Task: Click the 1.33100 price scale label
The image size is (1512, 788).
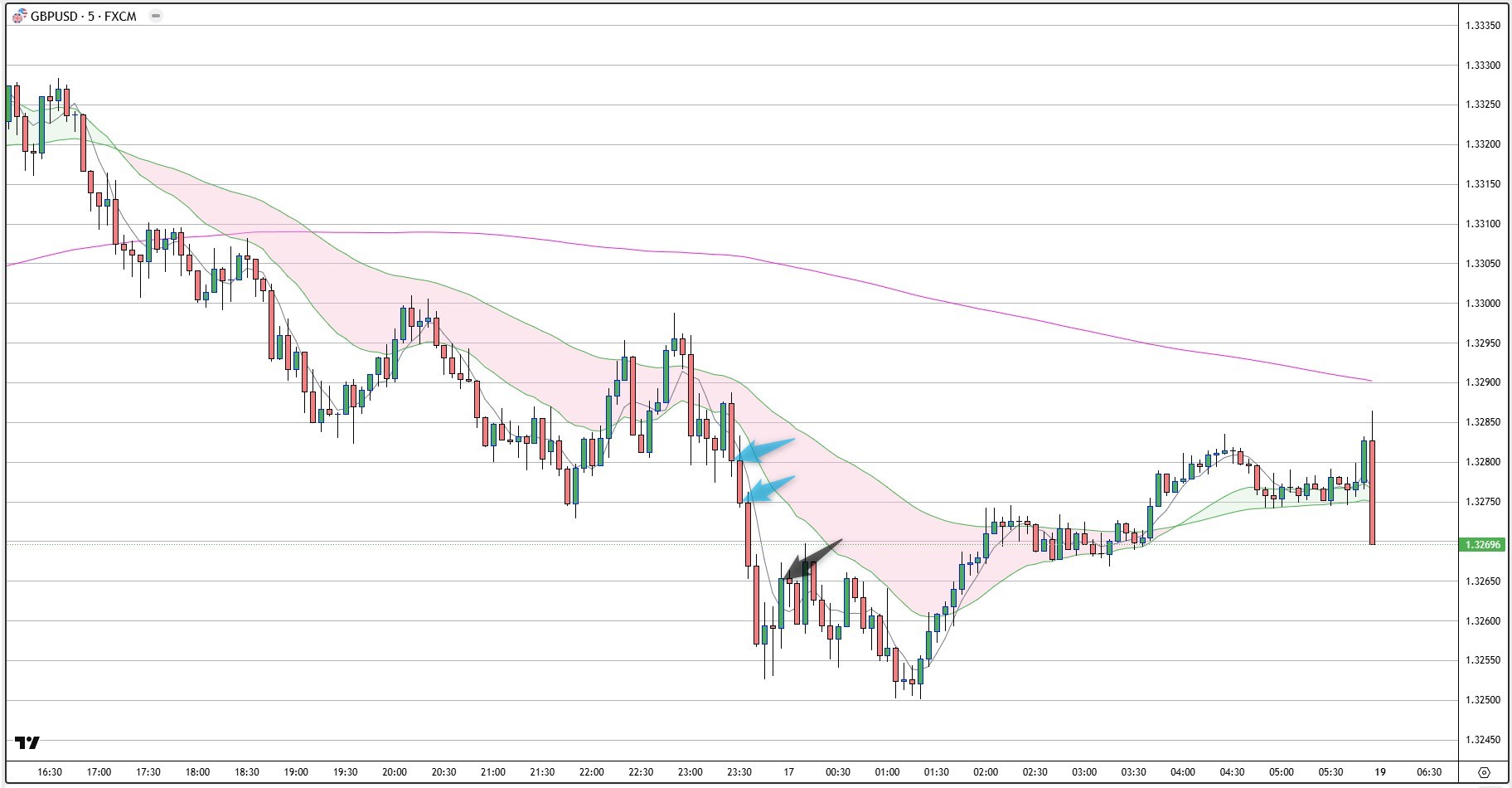Action: click(1483, 224)
